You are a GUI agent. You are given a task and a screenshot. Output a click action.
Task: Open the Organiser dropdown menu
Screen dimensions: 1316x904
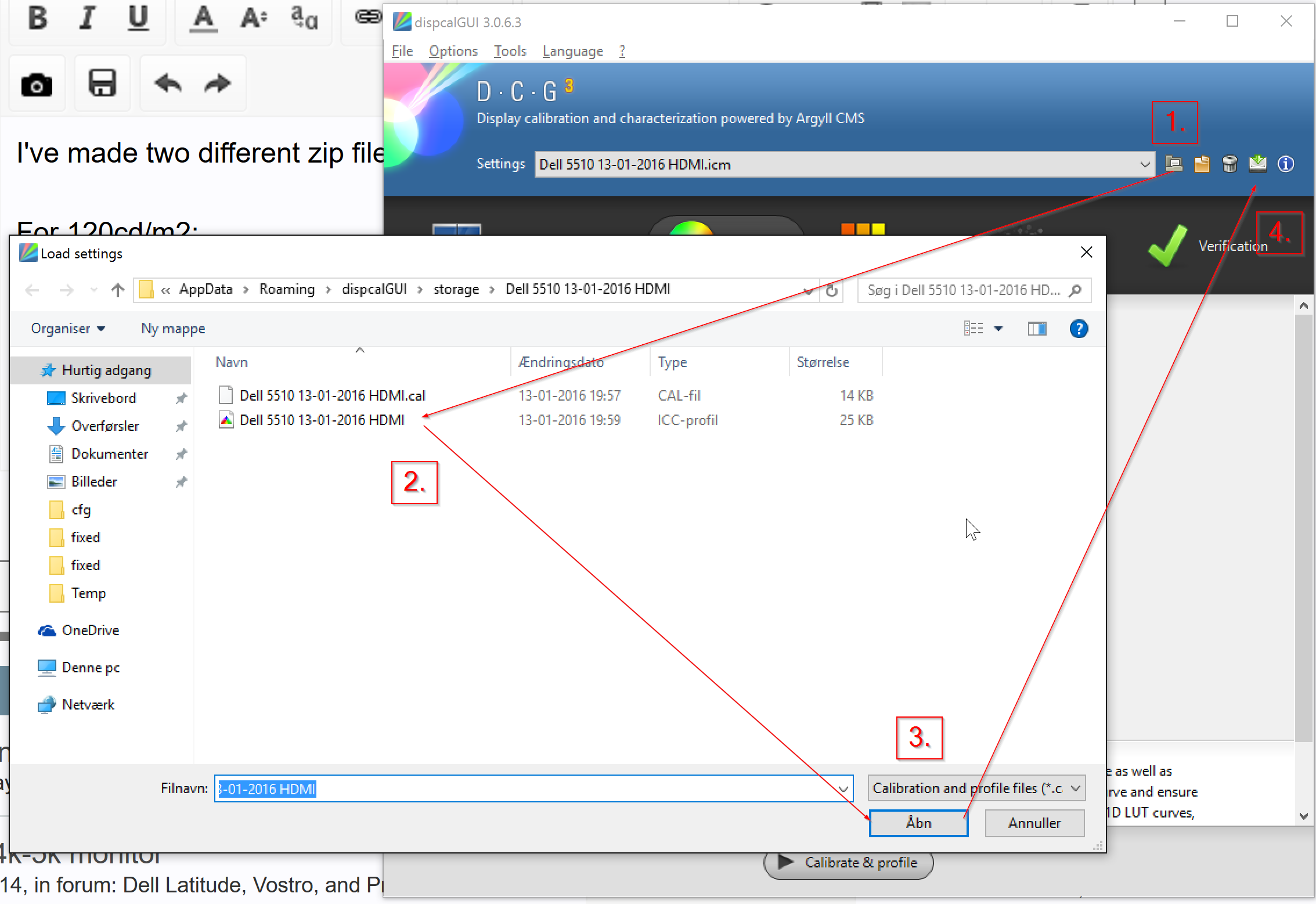(x=68, y=329)
